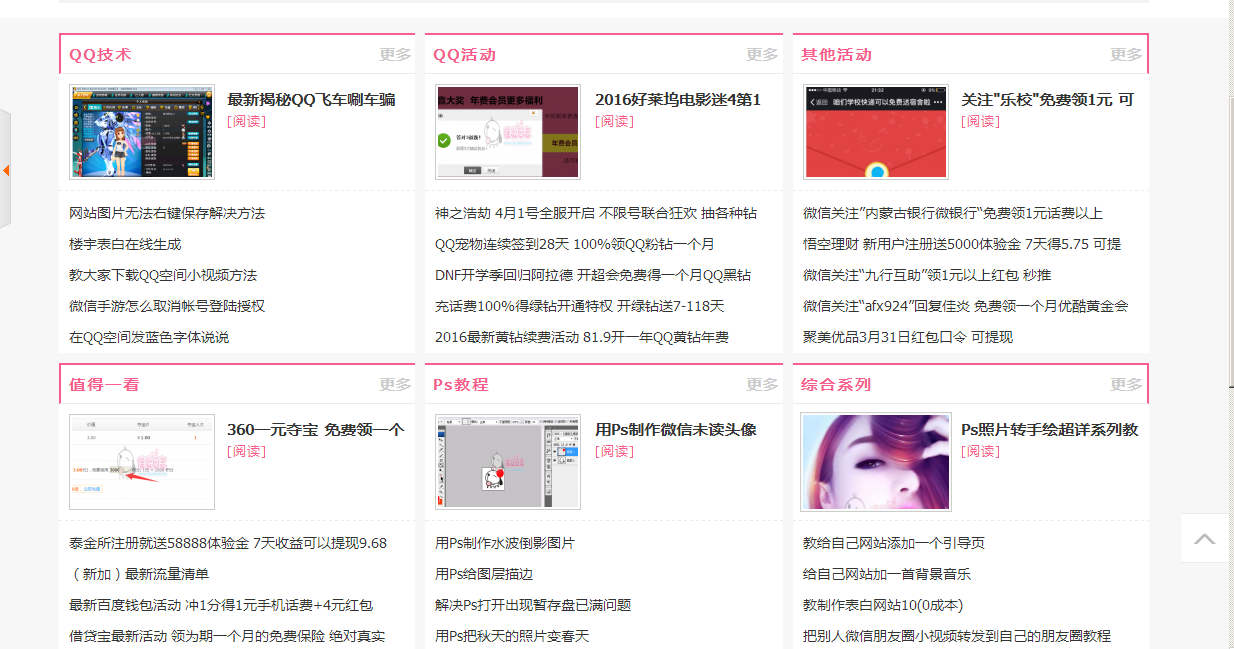
Task: Open the 充话费100%得绿钻开通特权 link
Action: click(580, 306)
